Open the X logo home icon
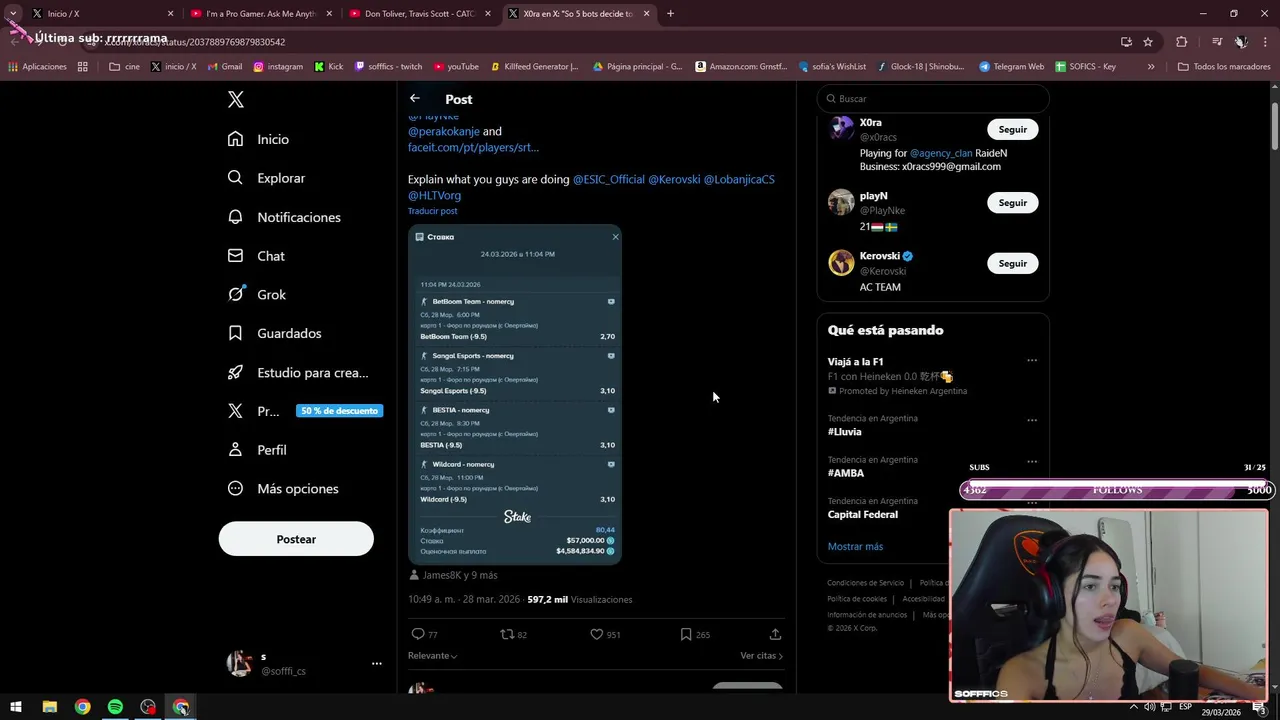The height and width of the screenshot is (720, 1280). (236, 99)
